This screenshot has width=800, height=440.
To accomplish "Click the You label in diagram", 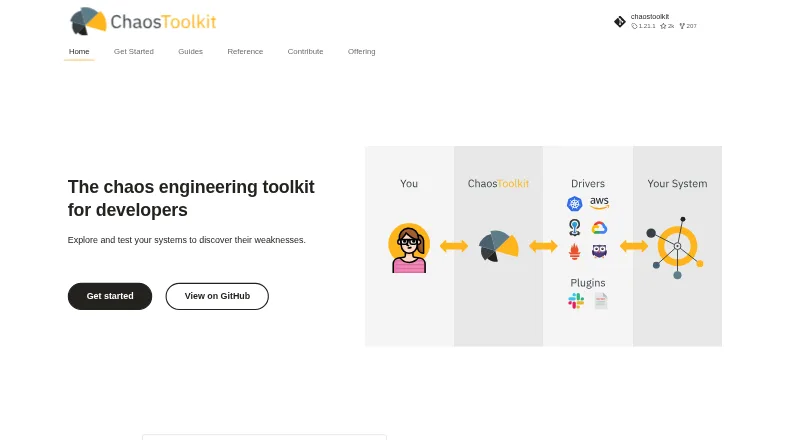I will pyautogui.click(x=409, y=184).
